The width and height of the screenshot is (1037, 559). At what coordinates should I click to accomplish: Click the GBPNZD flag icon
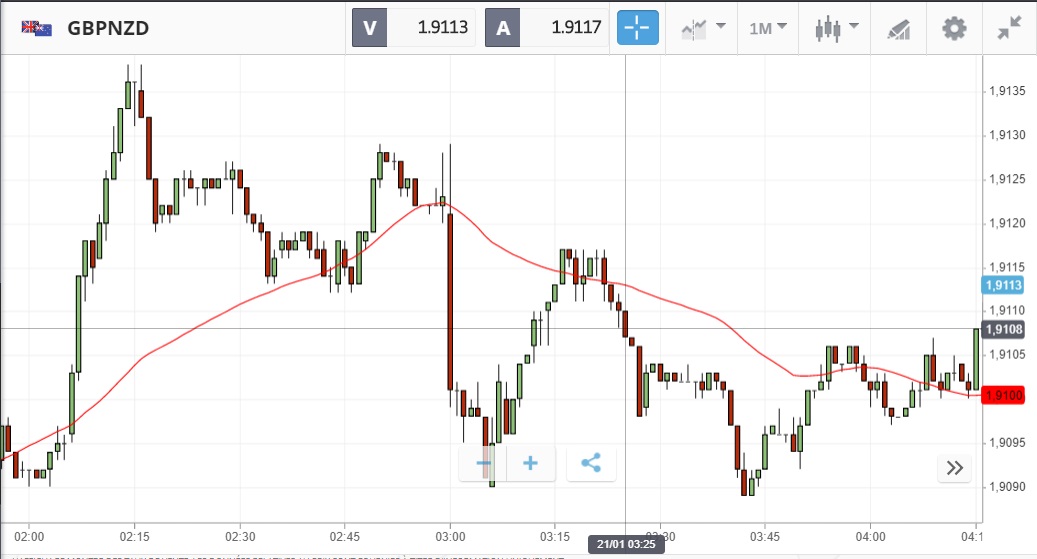click(x=37, y=28)
